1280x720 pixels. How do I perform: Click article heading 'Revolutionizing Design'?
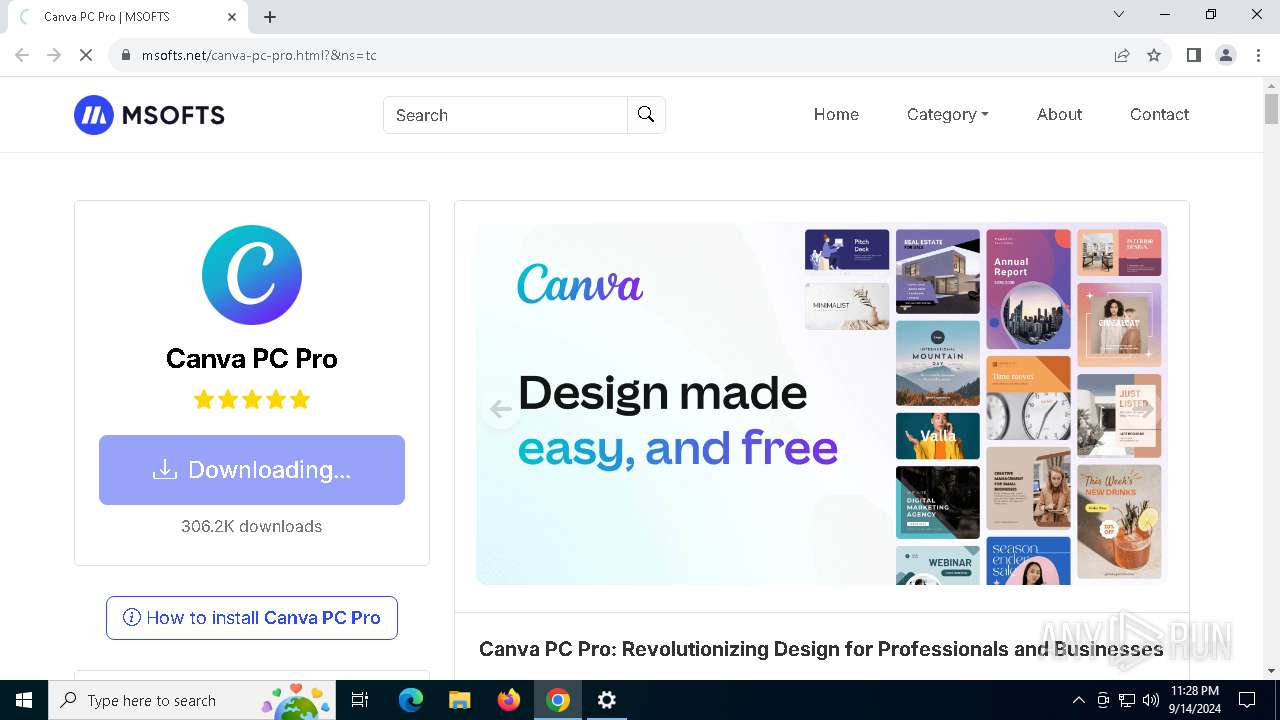[x=821, y=649]
